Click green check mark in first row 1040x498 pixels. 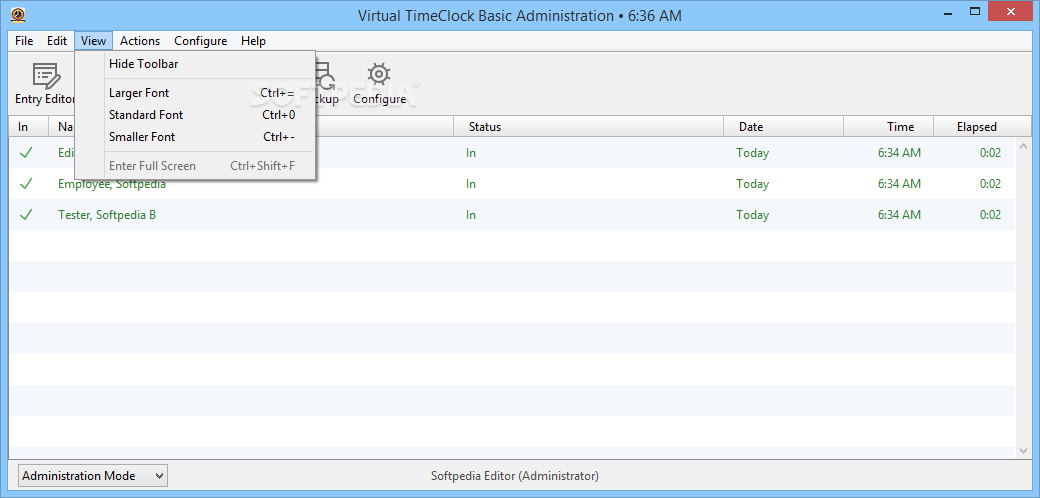pyautogui.click(x=26, y=153)
